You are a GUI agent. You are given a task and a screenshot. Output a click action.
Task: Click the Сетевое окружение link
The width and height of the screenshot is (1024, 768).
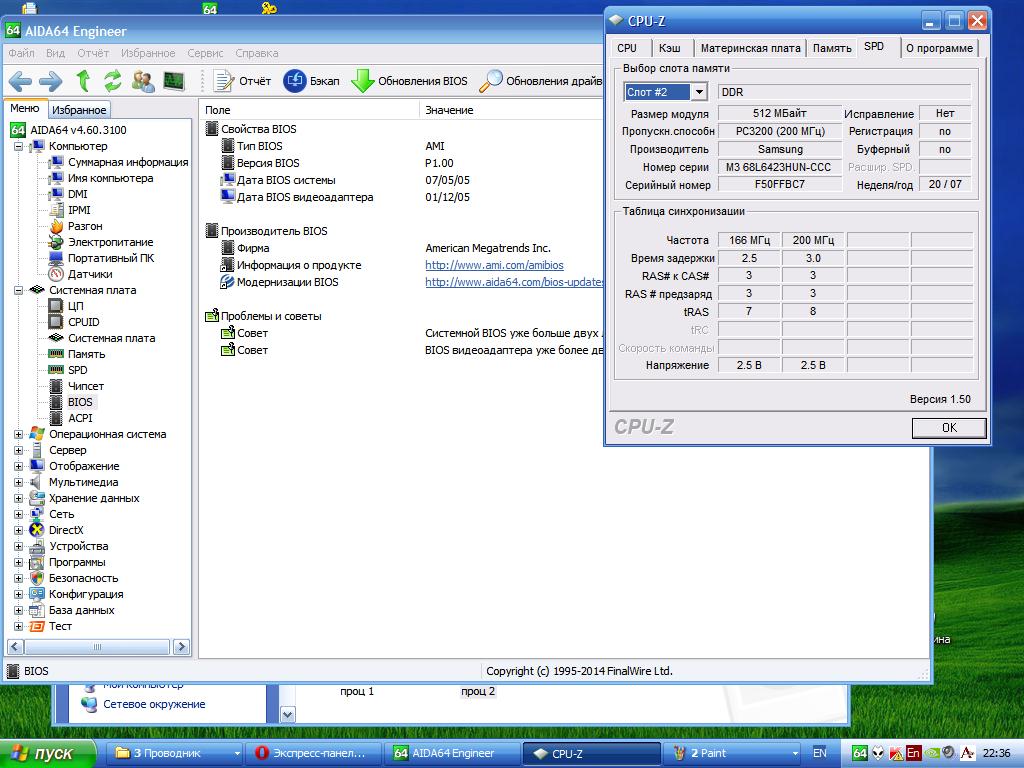pyautogui.click(x=154, y=704)
